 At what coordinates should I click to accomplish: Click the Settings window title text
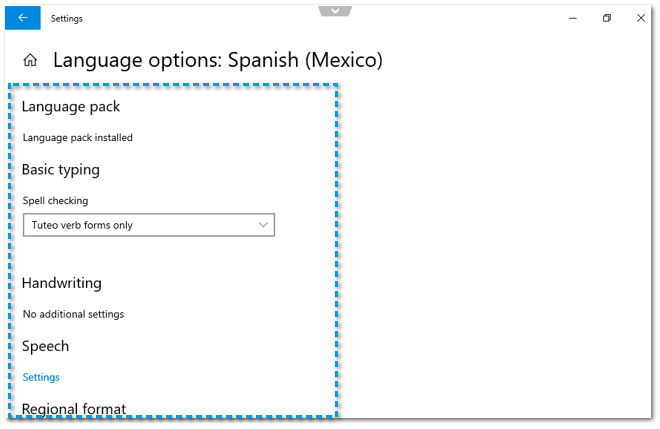(x=67, y=18)
